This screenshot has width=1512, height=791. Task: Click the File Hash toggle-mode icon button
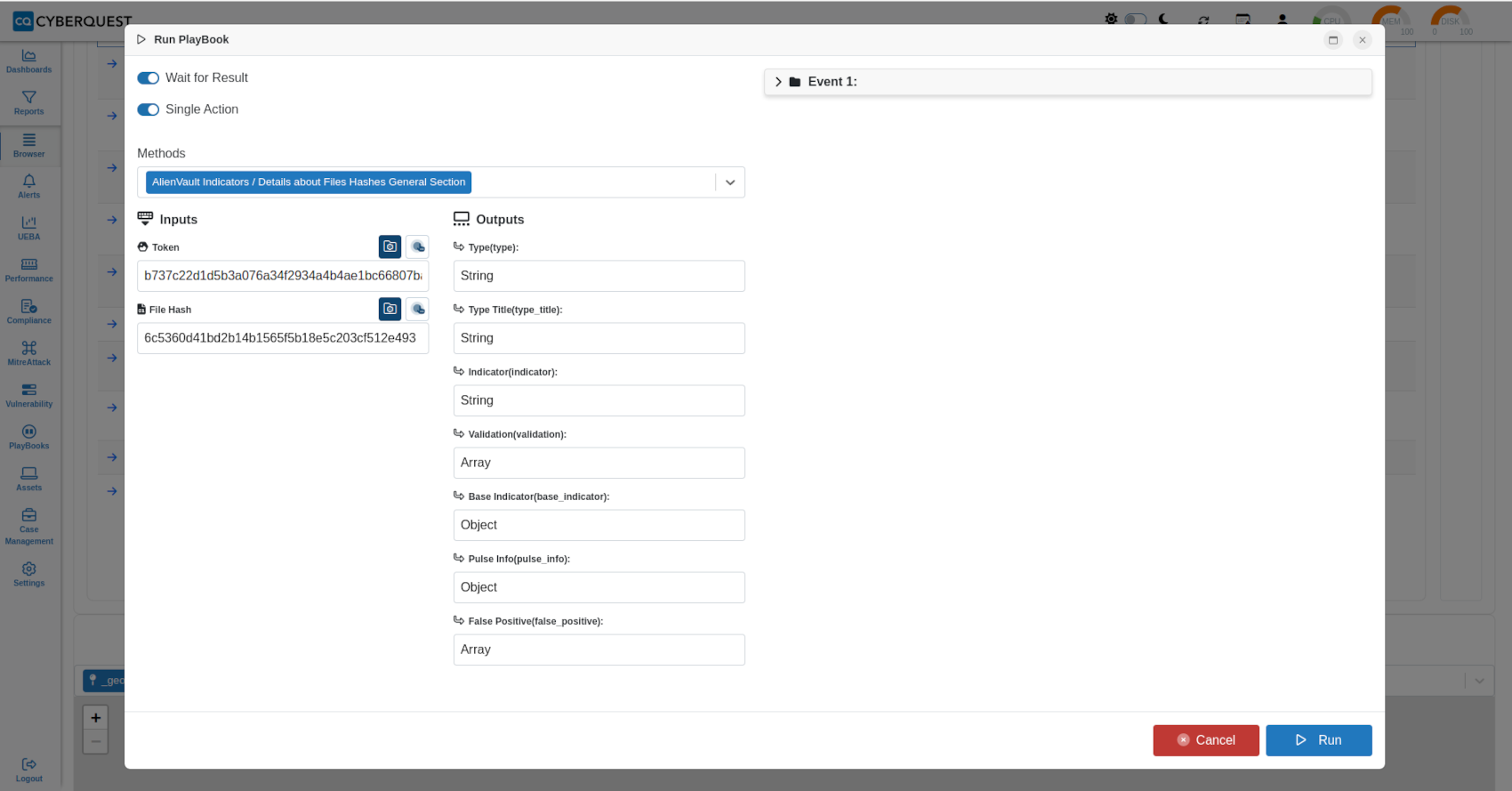(x=417, y=309)
